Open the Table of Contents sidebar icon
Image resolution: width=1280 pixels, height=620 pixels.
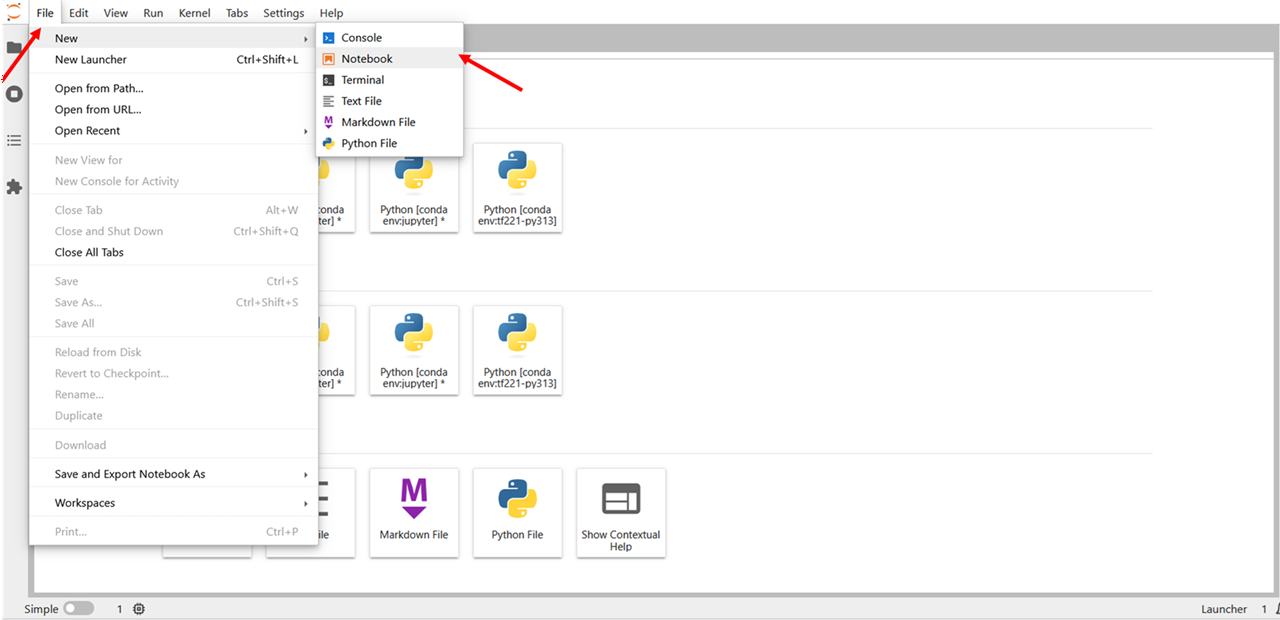14,140
